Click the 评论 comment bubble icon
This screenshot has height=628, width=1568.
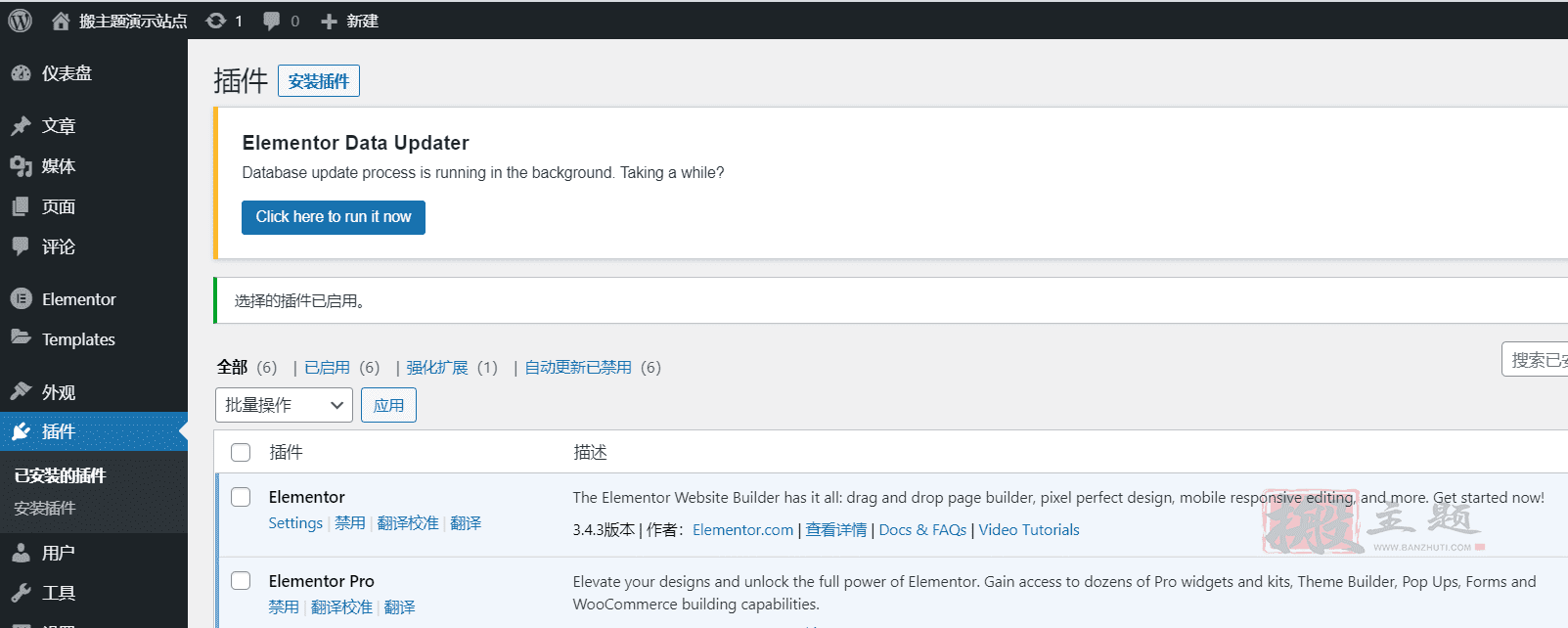pos(21,247)
